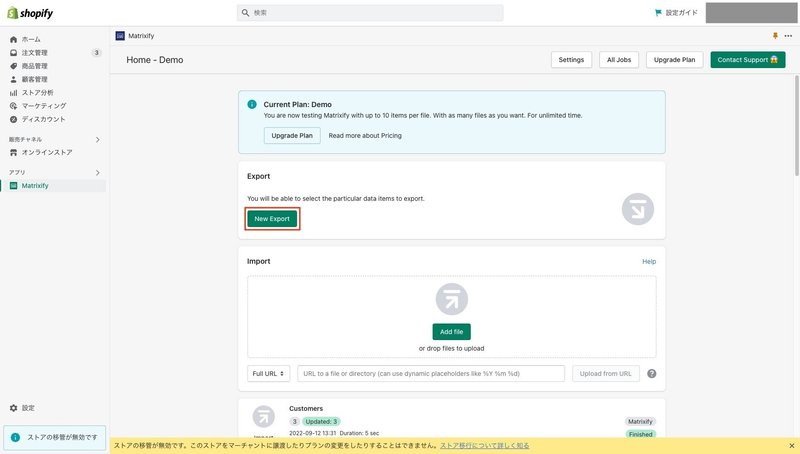Click the marketing target icon
The height and width of the screenshot is (454, 800).
[x=13, y=106]
